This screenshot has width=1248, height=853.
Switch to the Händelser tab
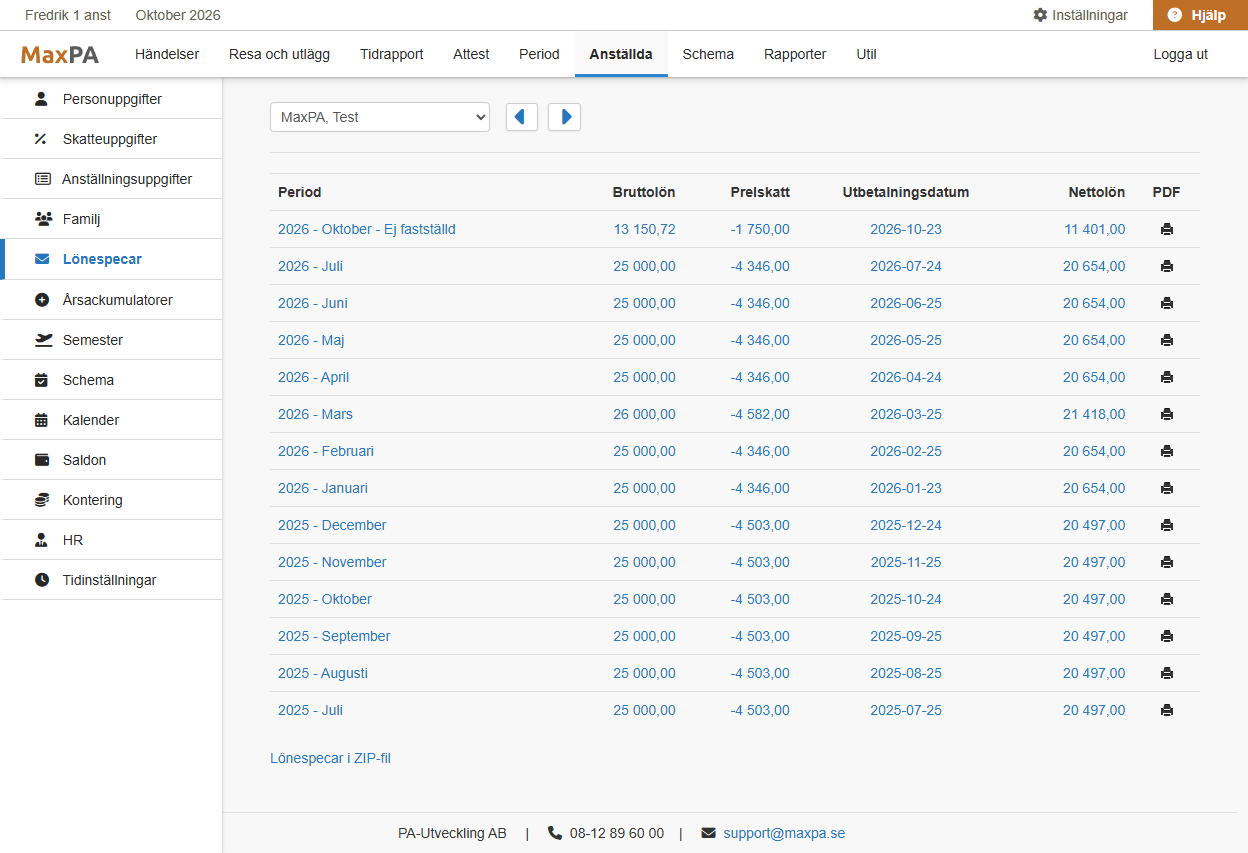(167, 54)
